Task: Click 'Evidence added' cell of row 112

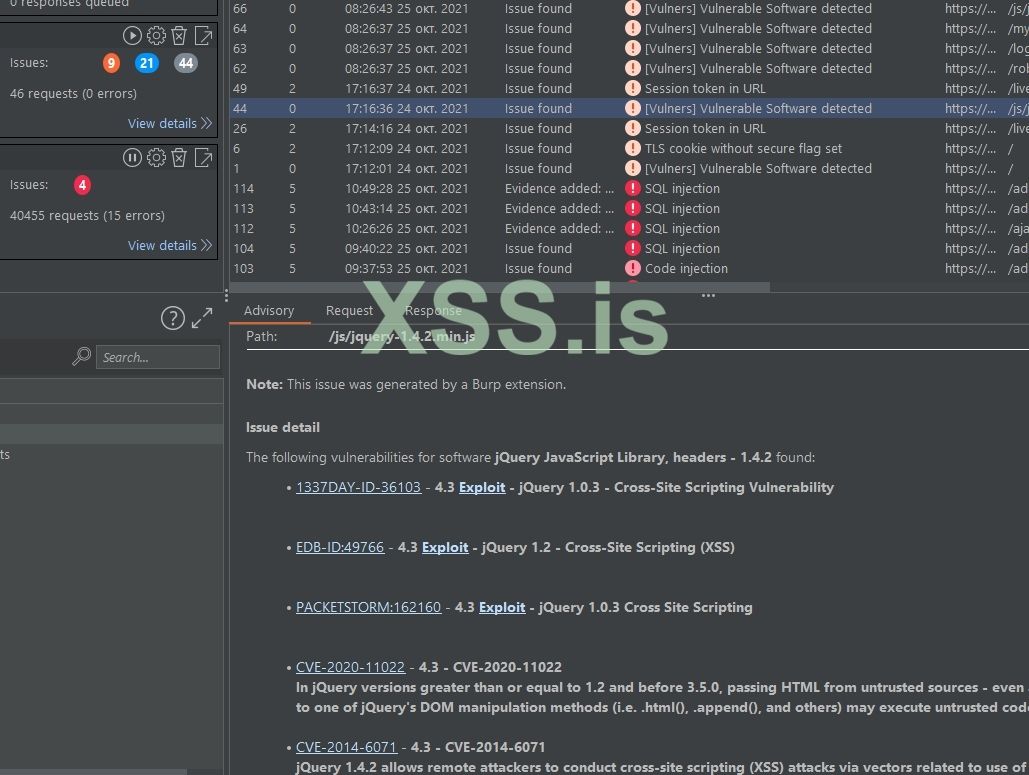Action: click(559, 228)
